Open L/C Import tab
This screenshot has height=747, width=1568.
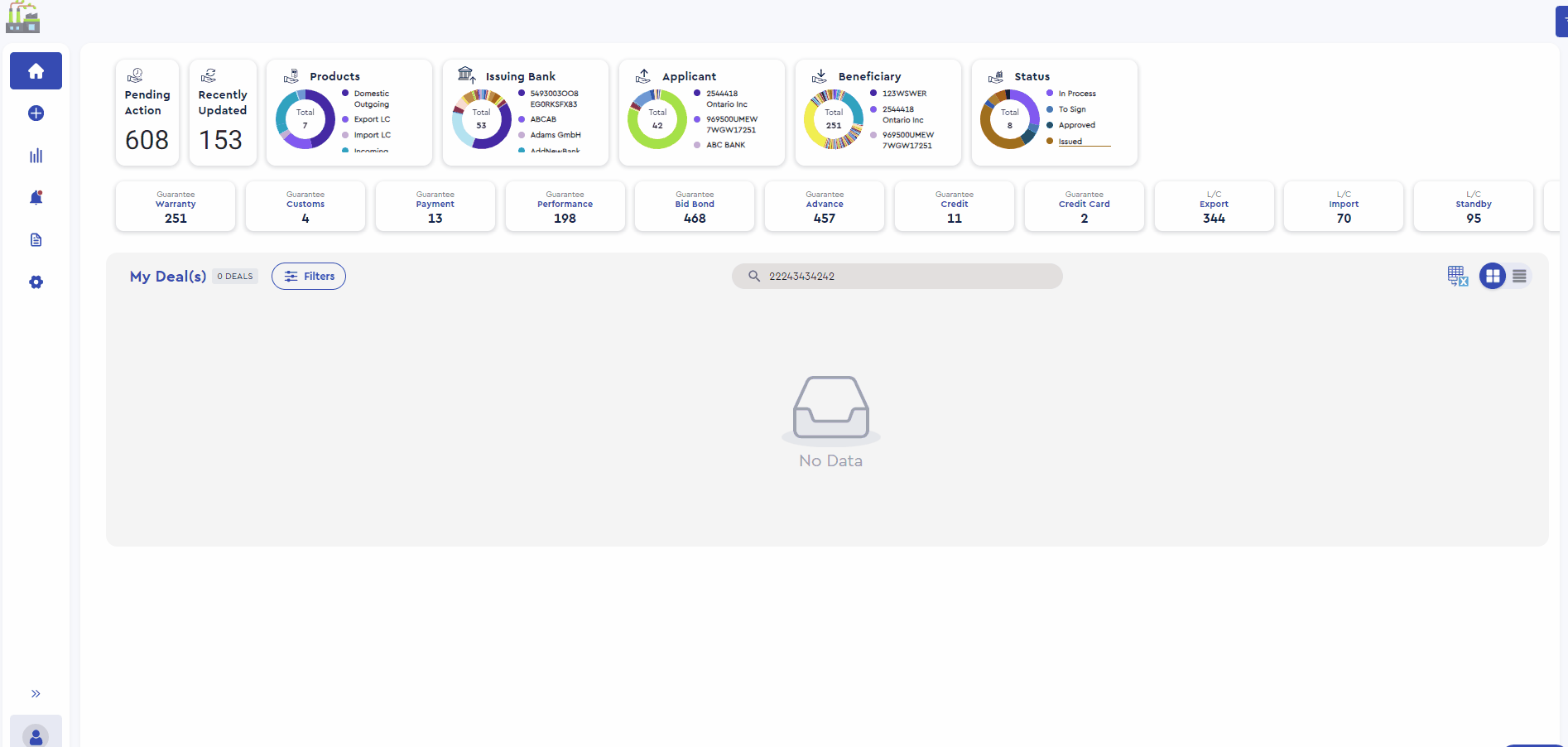tap(1344, 206)
